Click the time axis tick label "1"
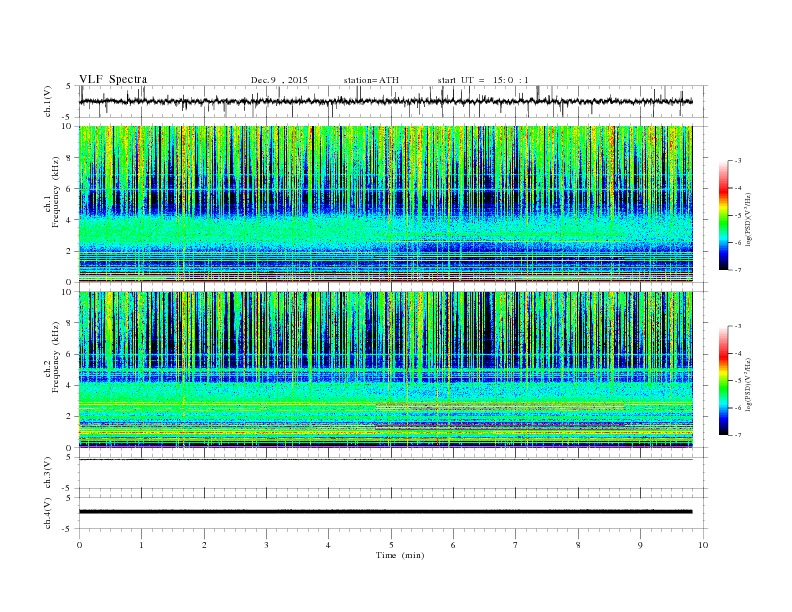The image size is (792, 612). 141,545
